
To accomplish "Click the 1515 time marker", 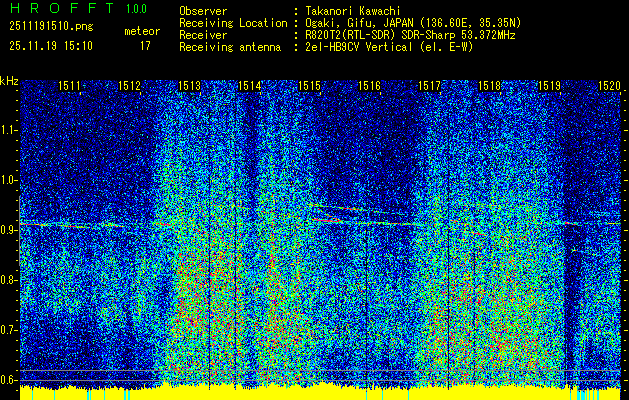I will [x=309, y=86].
